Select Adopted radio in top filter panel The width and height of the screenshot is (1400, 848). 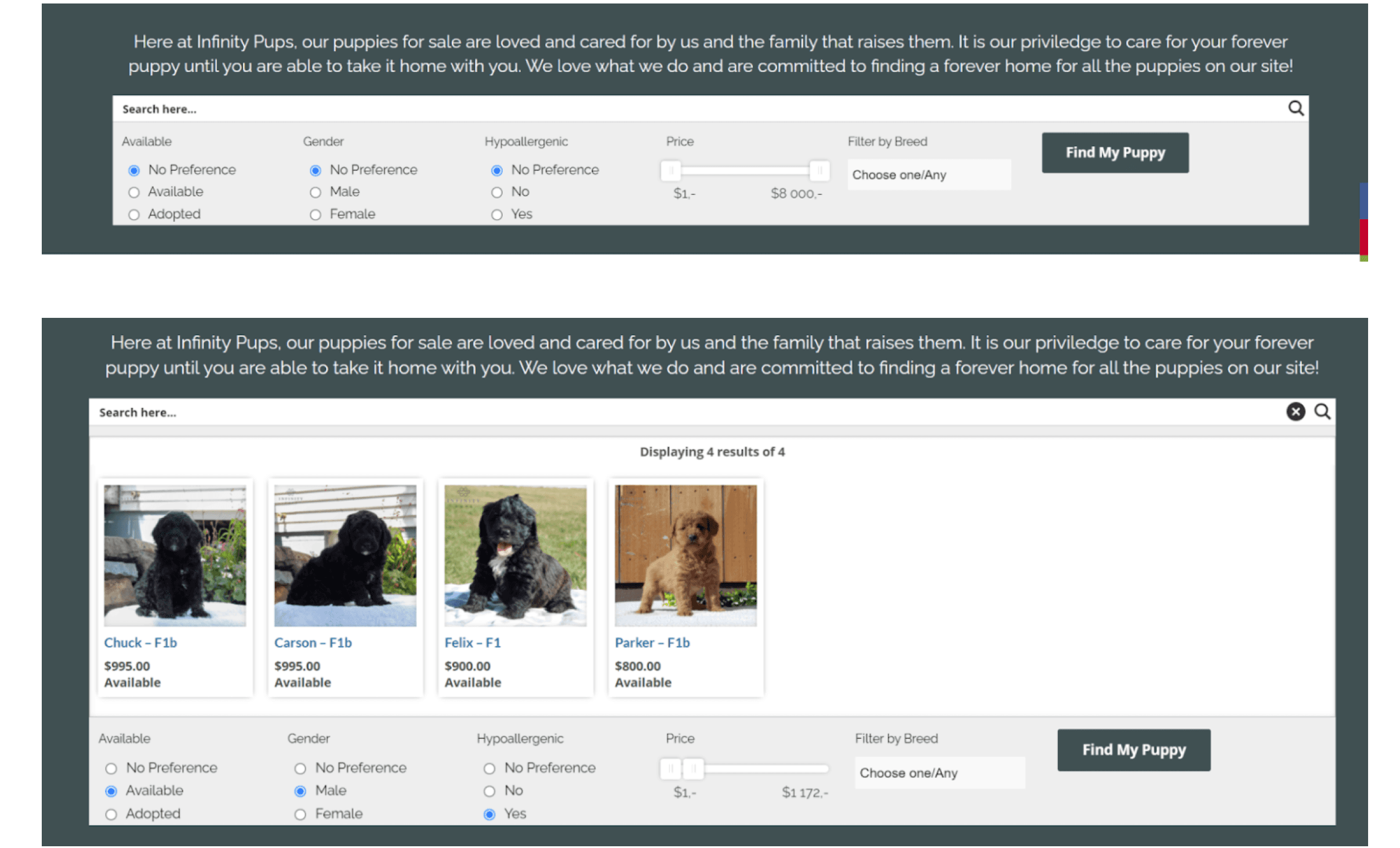[134, 215]
